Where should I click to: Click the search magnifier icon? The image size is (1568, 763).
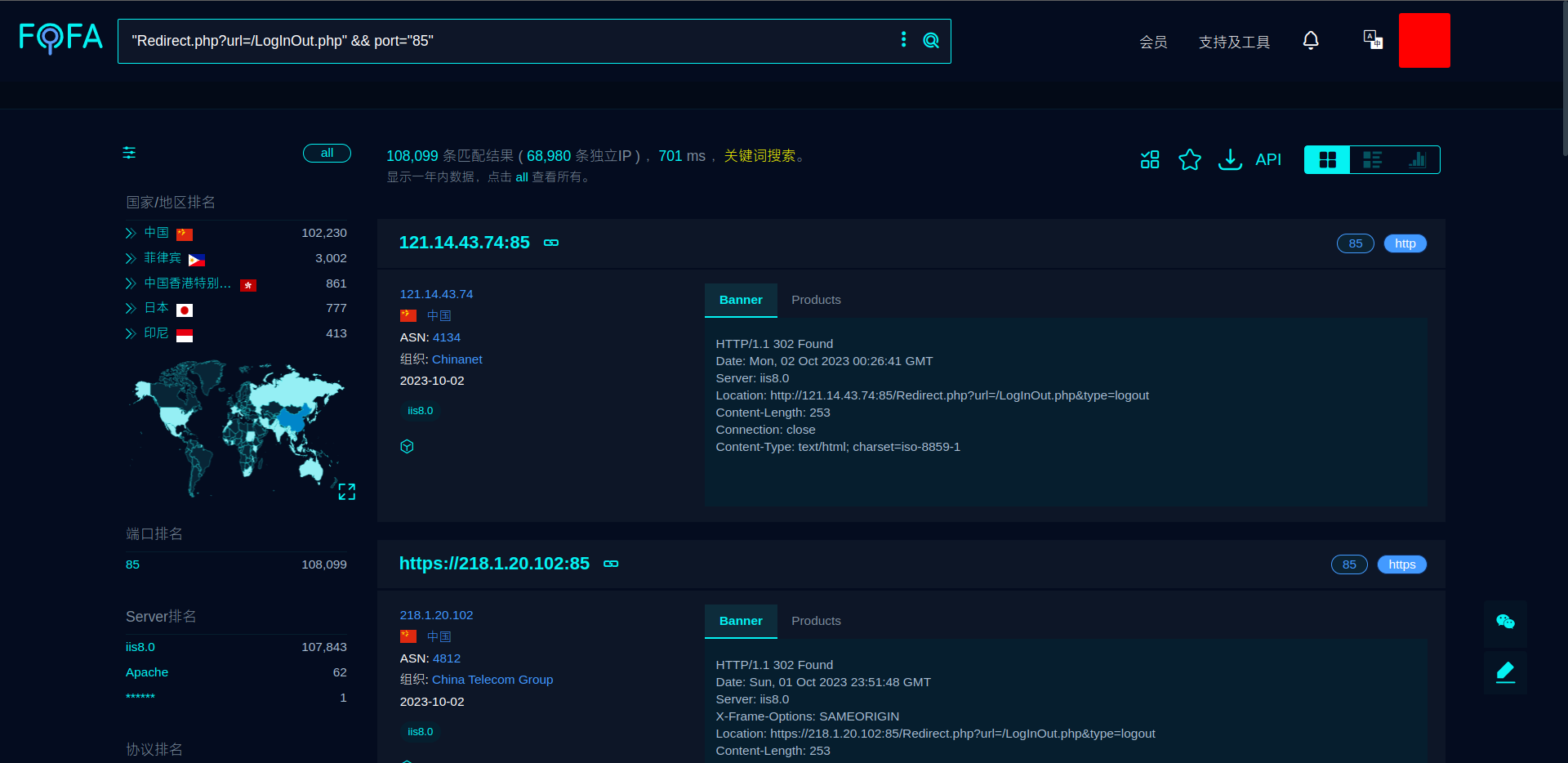coord(931,40)
